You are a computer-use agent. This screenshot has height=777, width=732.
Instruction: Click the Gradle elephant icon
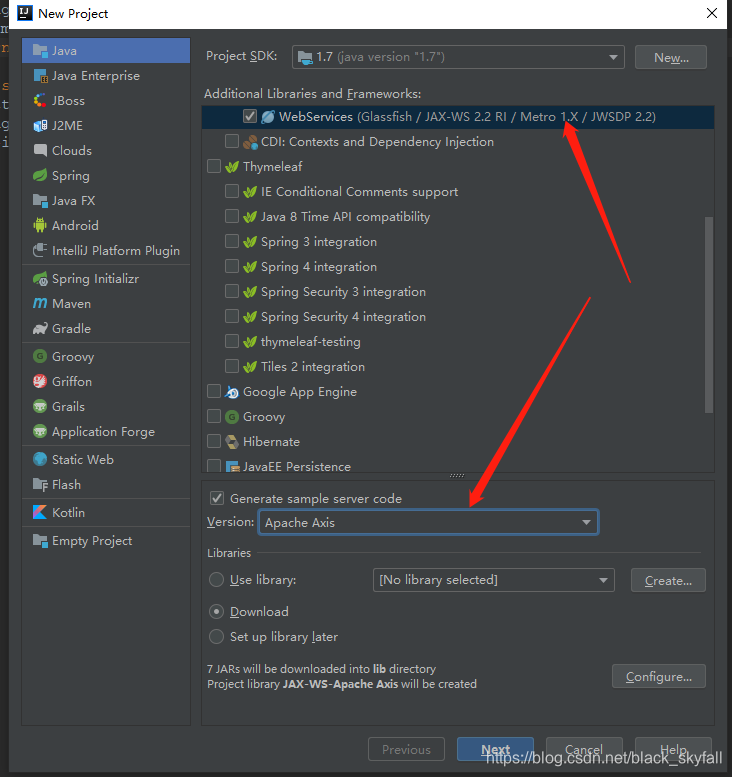[40, 329]
